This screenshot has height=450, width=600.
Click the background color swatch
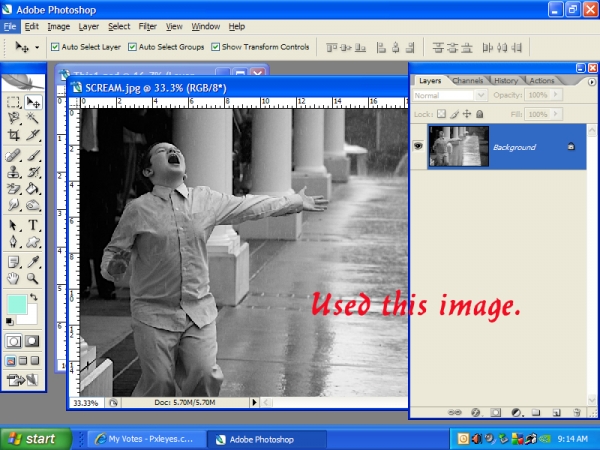click(31, 317)
